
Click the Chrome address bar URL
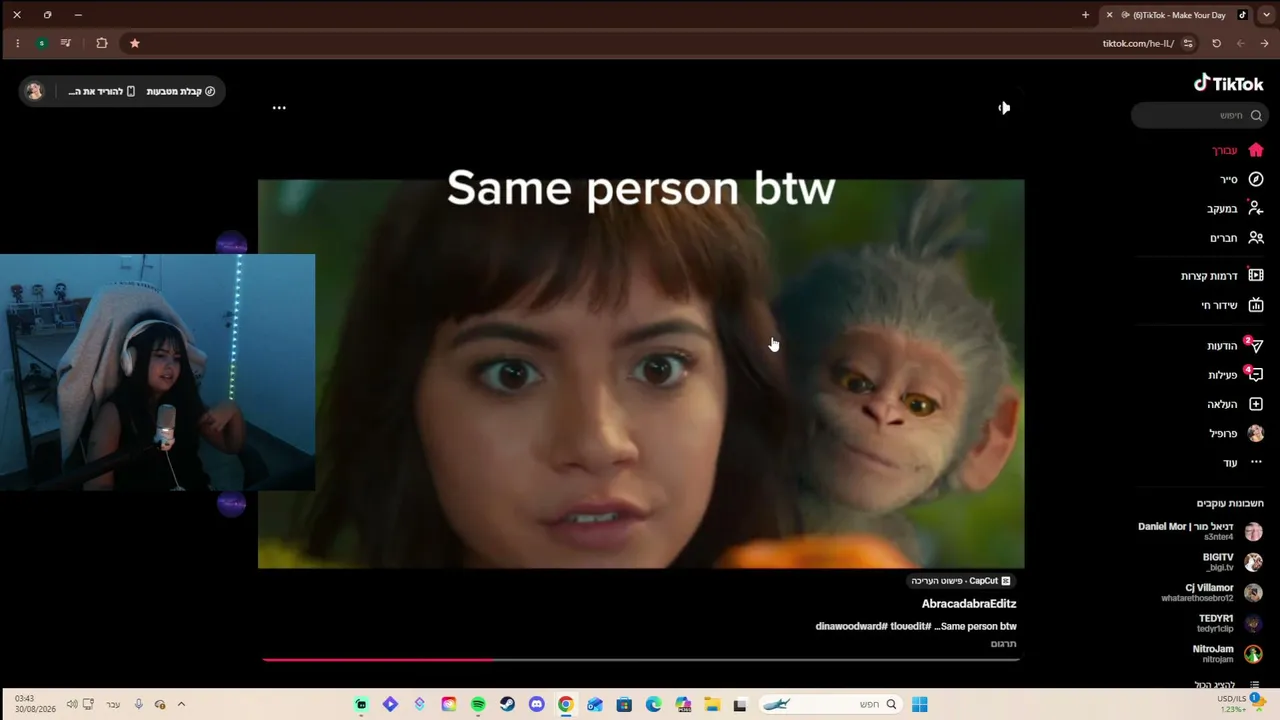tap(1138, 43)
